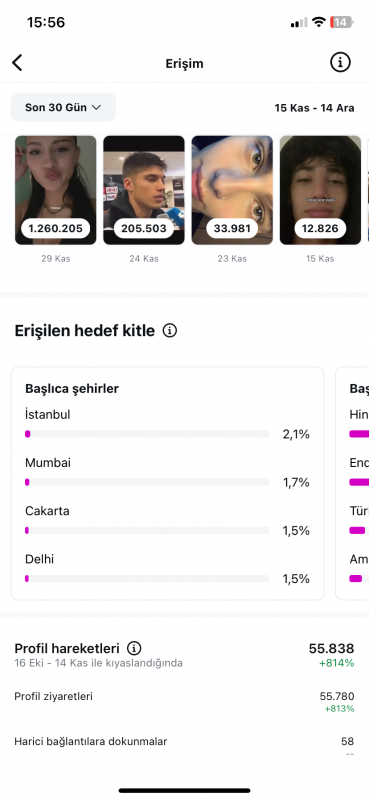Open the info icon beside Erişim title
The height and width of the screenshot is (800, 369).
(340, 62)
